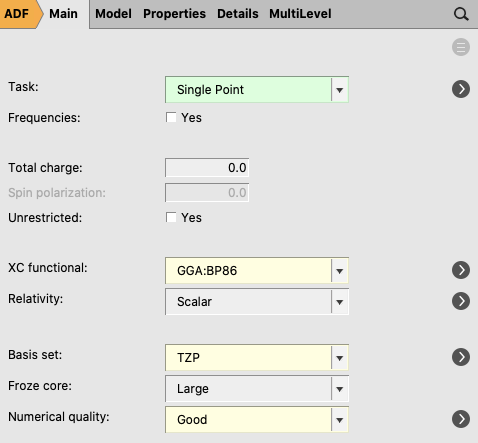Expand the Task Single Point dropdown

pyautogui.click(x=257, y=89)
